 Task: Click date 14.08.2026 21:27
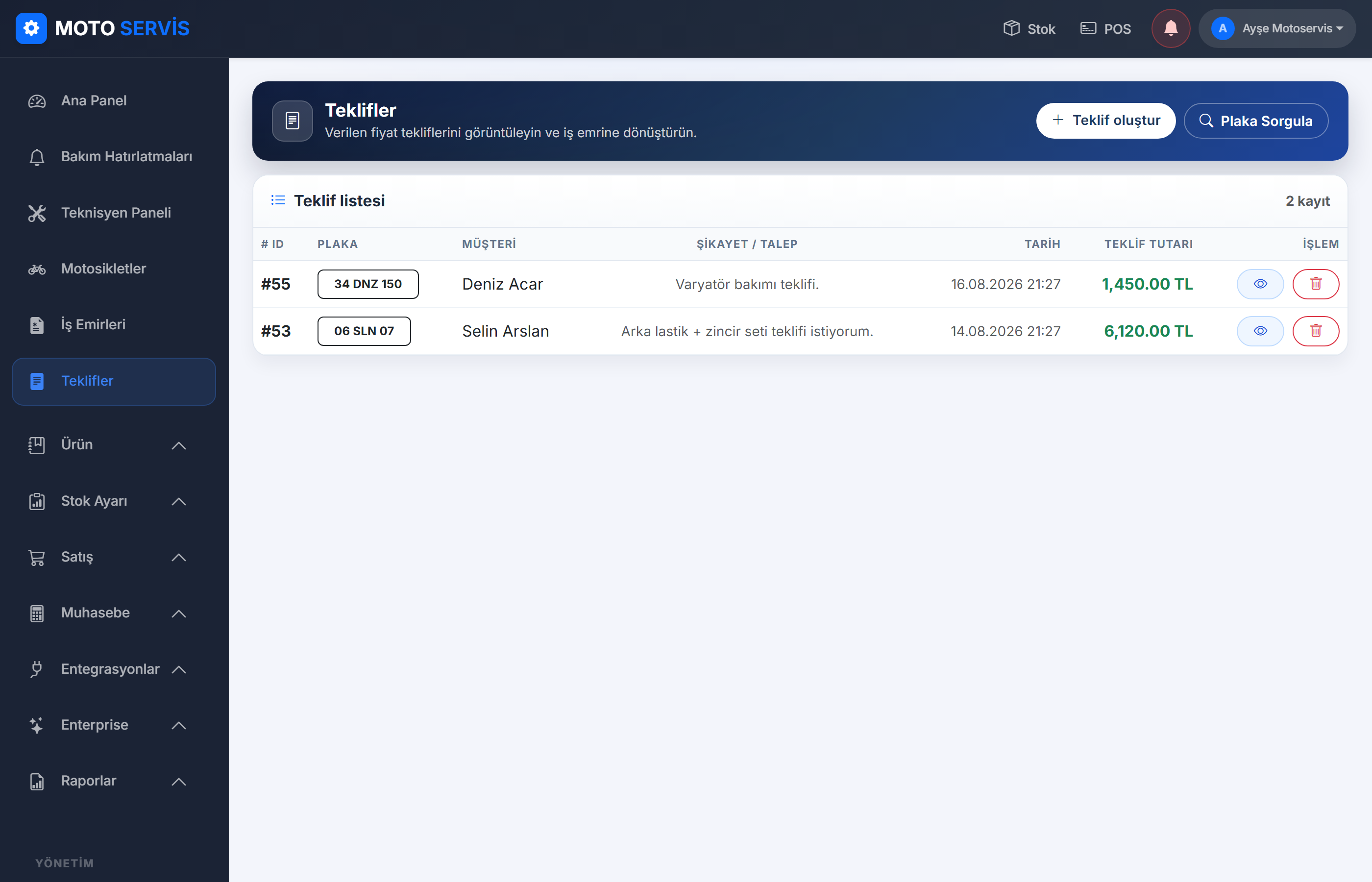coord(1005,331)
